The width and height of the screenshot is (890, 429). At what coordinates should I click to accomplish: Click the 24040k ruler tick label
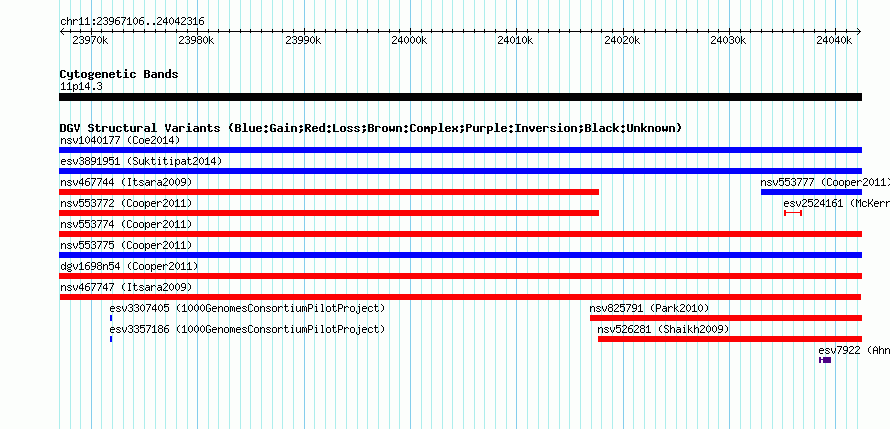[834, 40]
